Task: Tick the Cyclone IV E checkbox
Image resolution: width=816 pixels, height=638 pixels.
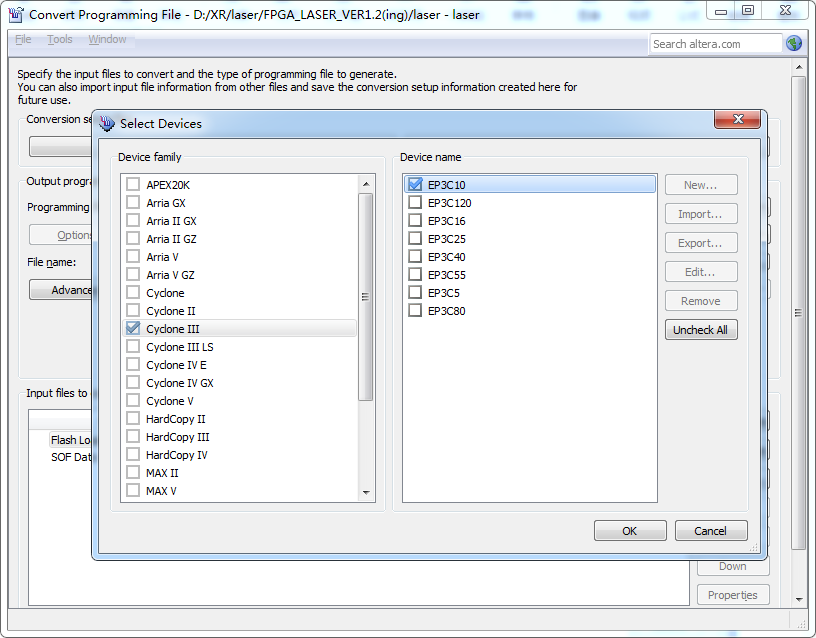Action: (x=133, y=364)
